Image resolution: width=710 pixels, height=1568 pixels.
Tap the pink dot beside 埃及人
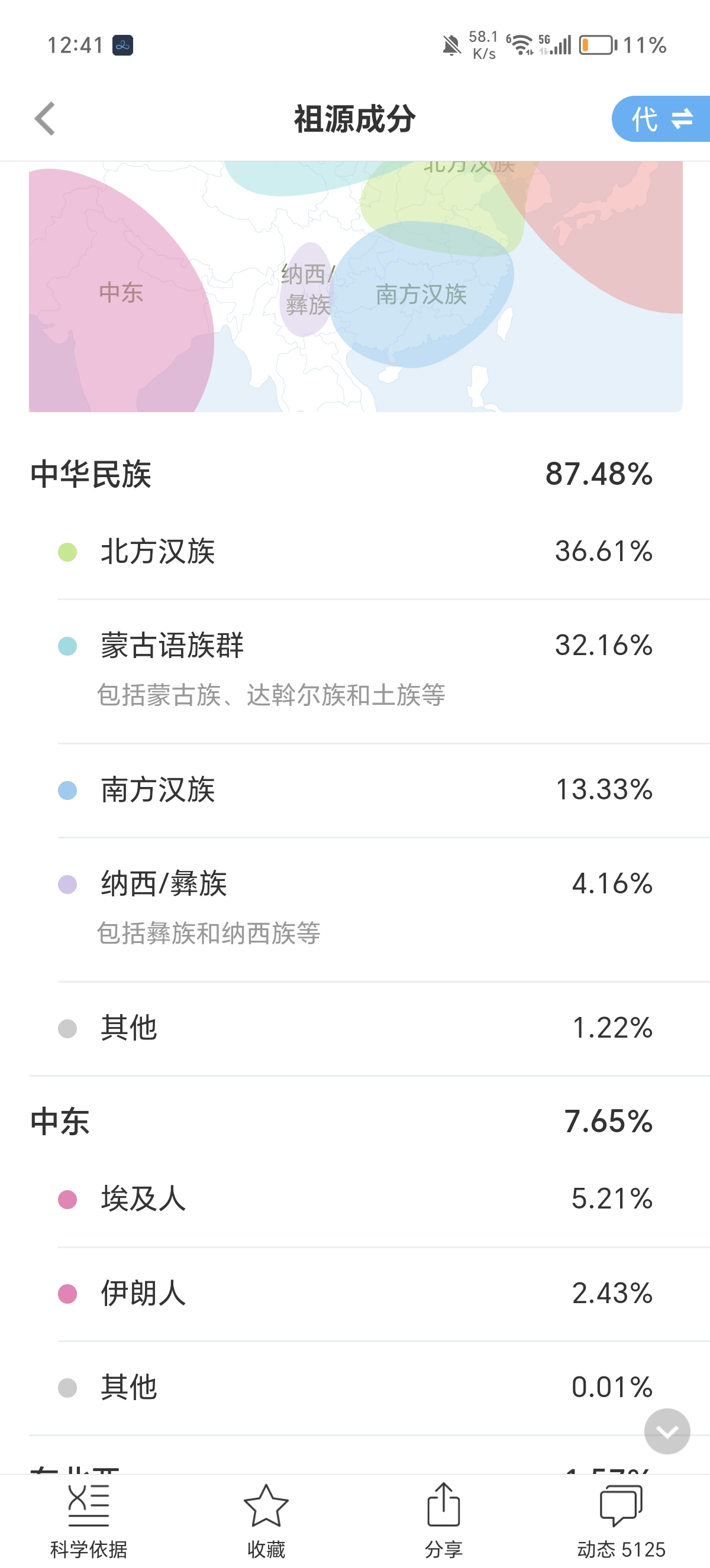(67, 1199)
